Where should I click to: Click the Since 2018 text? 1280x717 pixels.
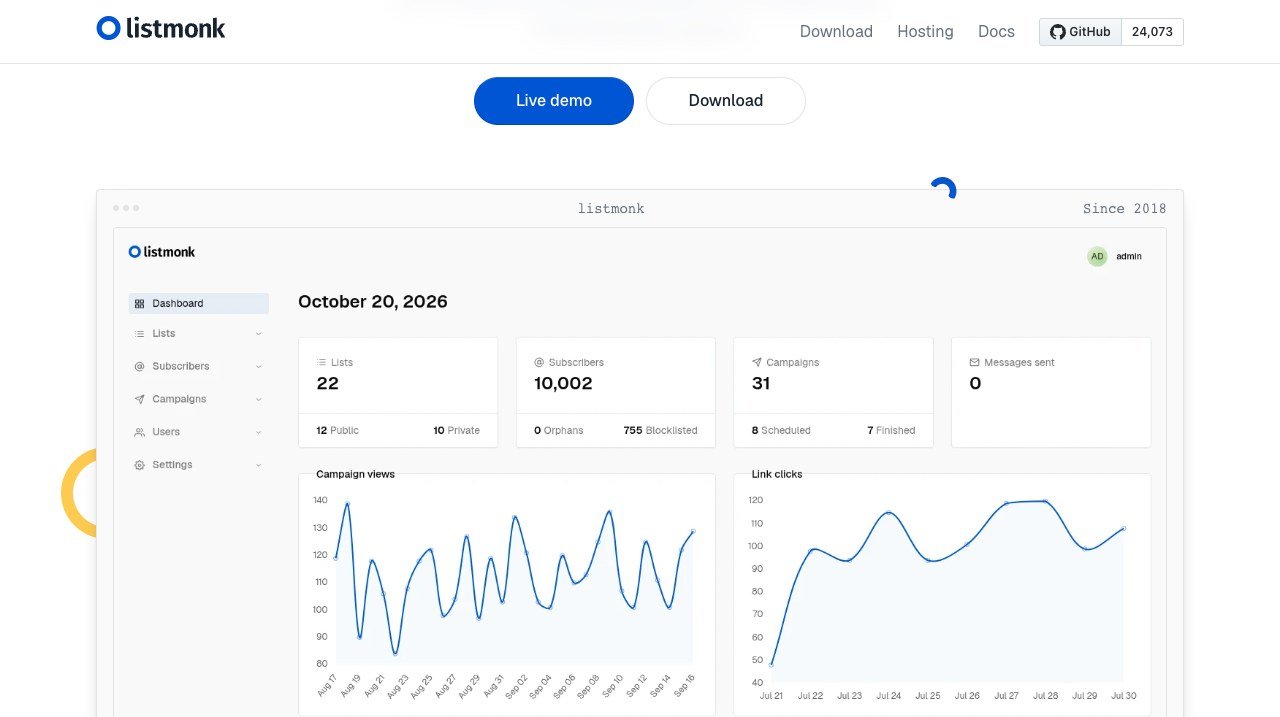[x=1124, y=209]
